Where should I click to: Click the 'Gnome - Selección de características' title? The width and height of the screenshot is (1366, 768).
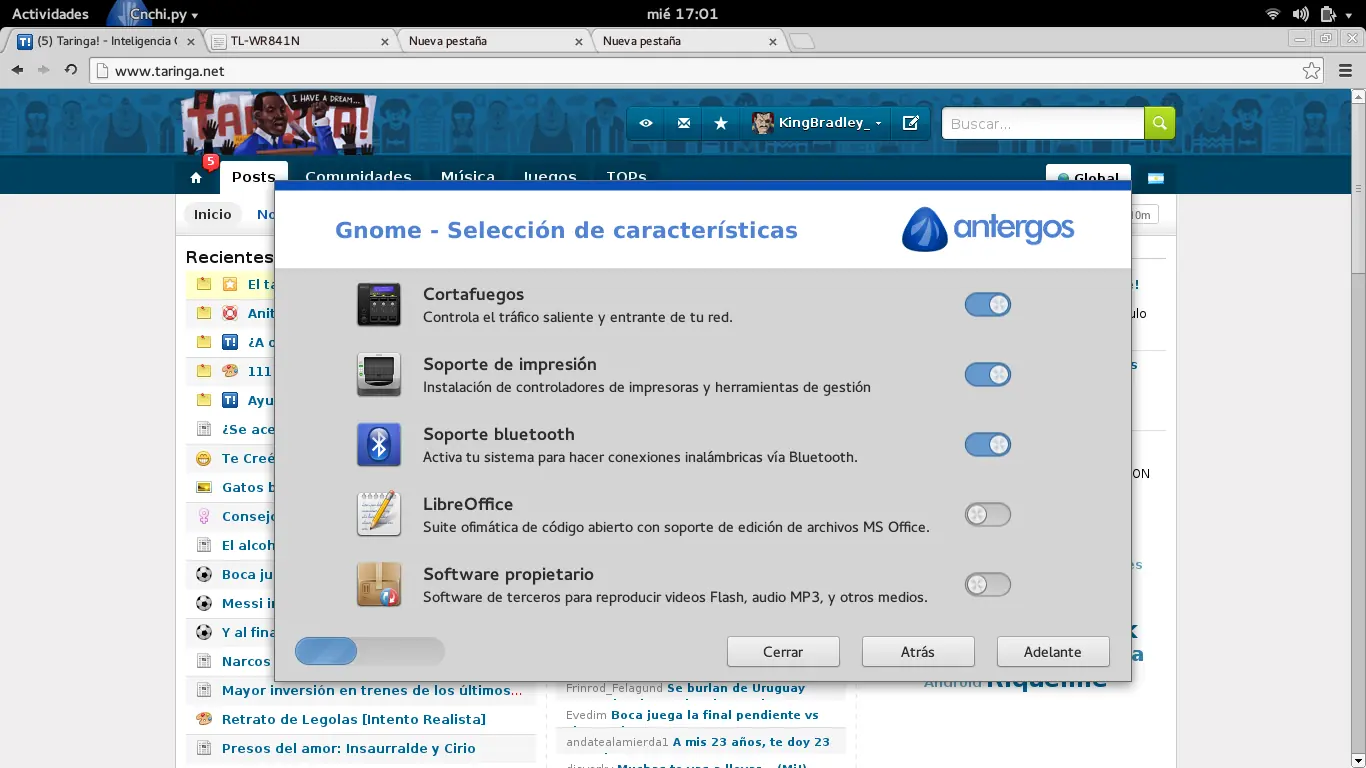[x=566, y=230]
